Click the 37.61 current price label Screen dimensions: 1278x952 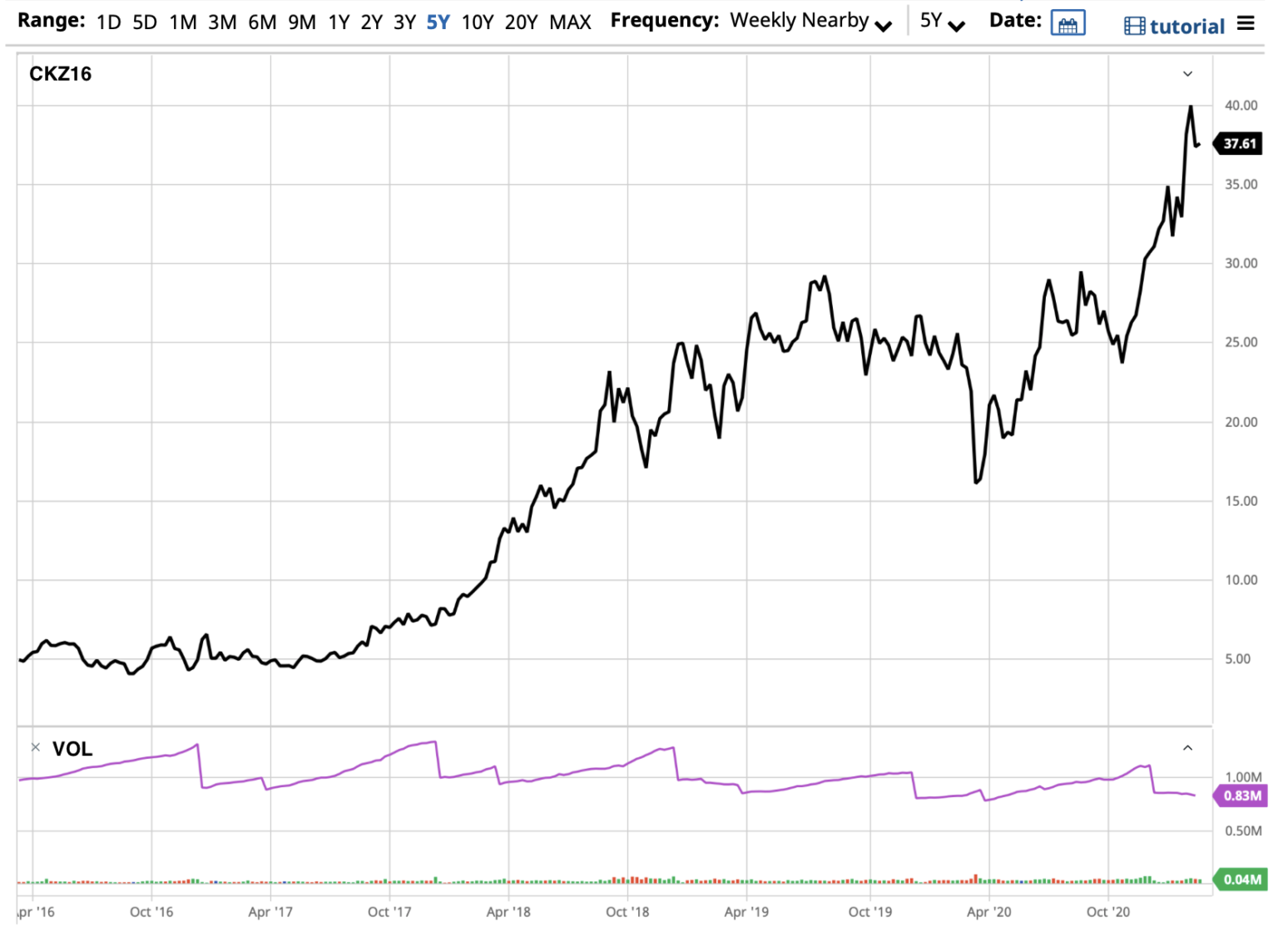pyautogui.click(x=1239, y=144)
